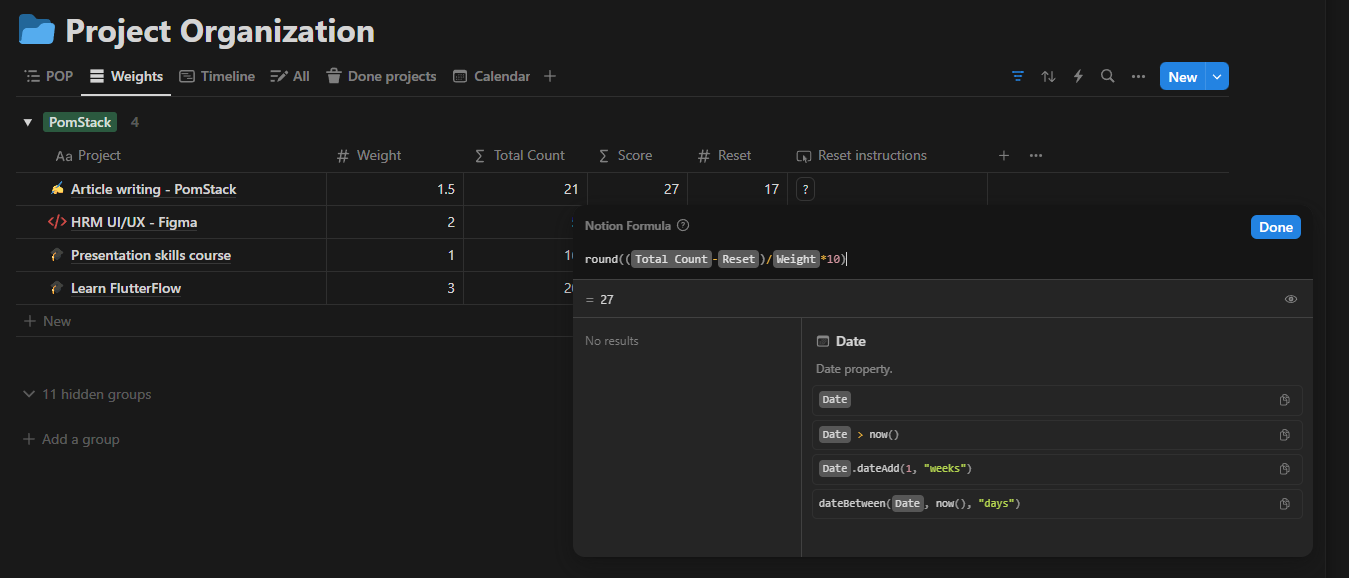Open Learn FlutterFlow page
The width and height of the screenshot is (1349, 578).
(x=126, y=288)
